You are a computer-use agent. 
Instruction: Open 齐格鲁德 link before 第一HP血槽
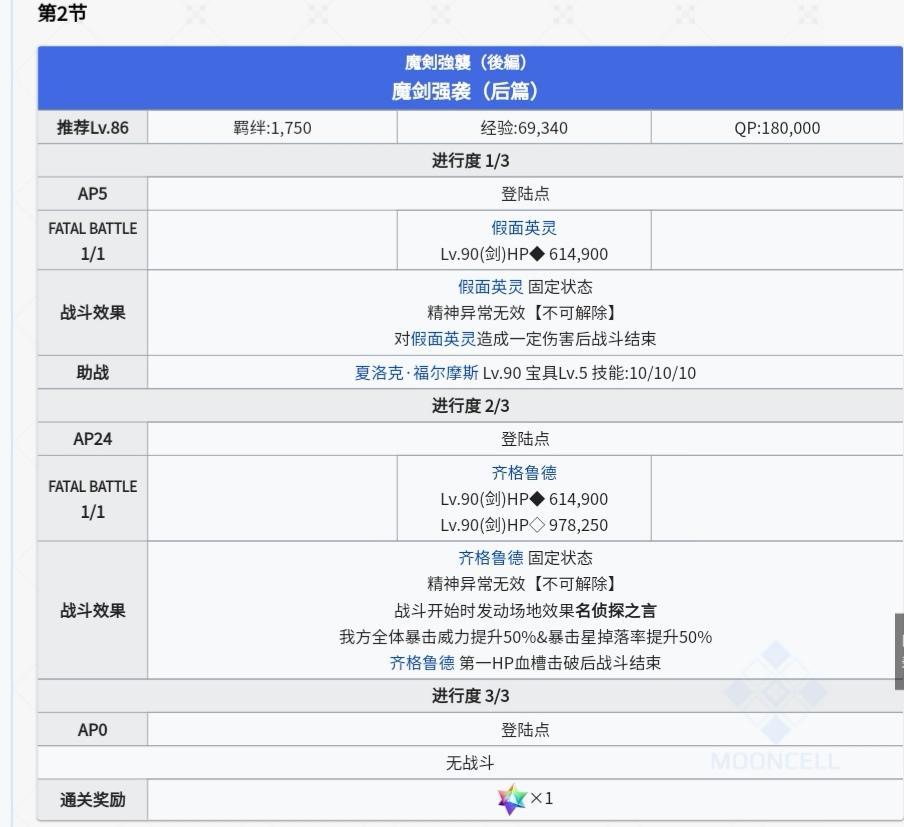(x=422, y=663)
